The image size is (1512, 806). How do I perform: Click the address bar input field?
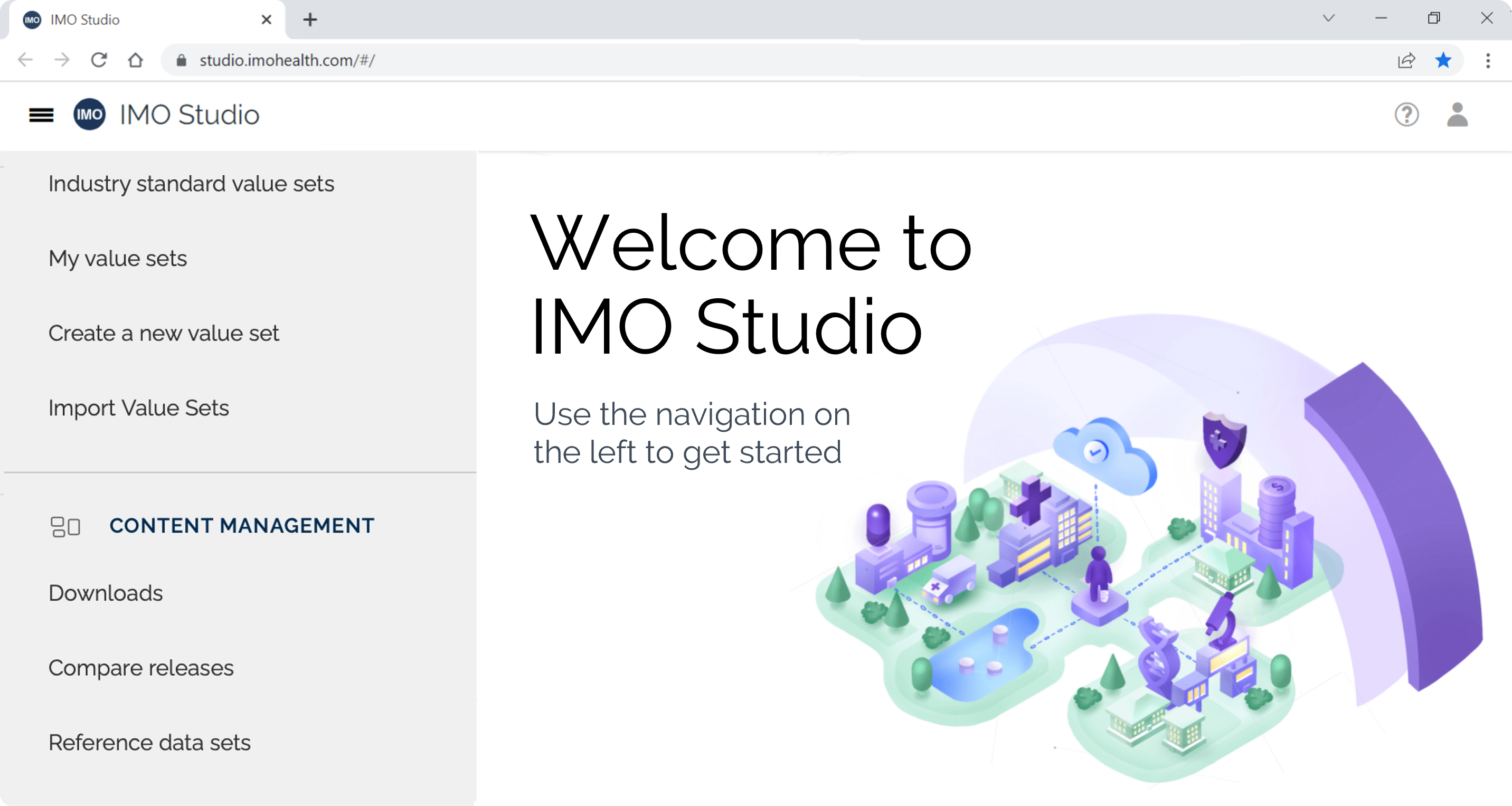click(411, 60)
